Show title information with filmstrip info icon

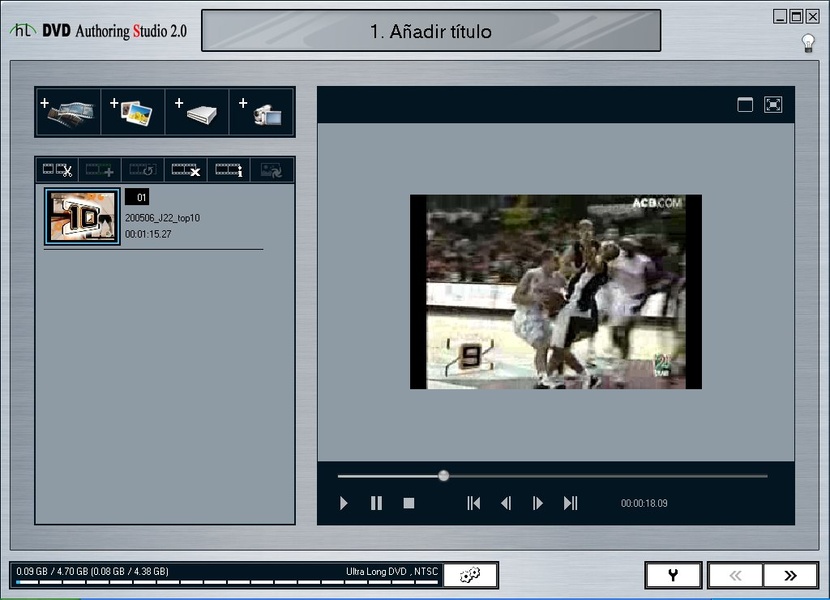[229, 170]
